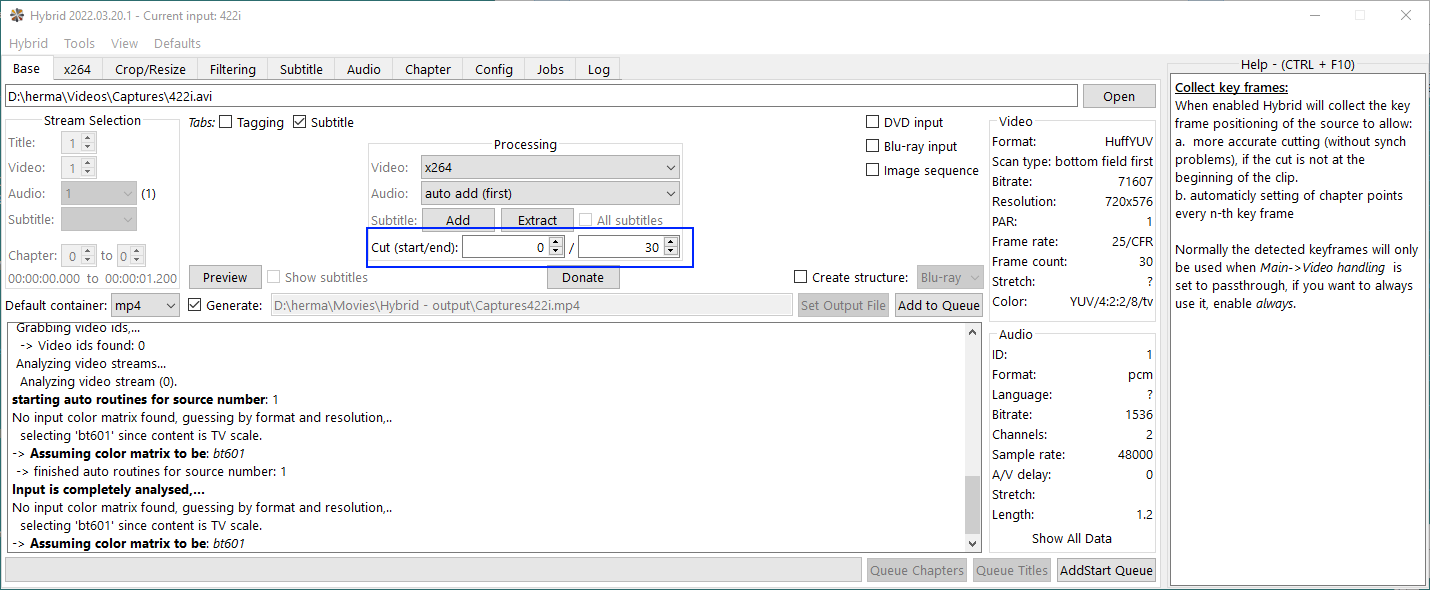Screen dimensions: 1430x590
Task: Enable the Tagging tab checkbox
Action: 225,122
